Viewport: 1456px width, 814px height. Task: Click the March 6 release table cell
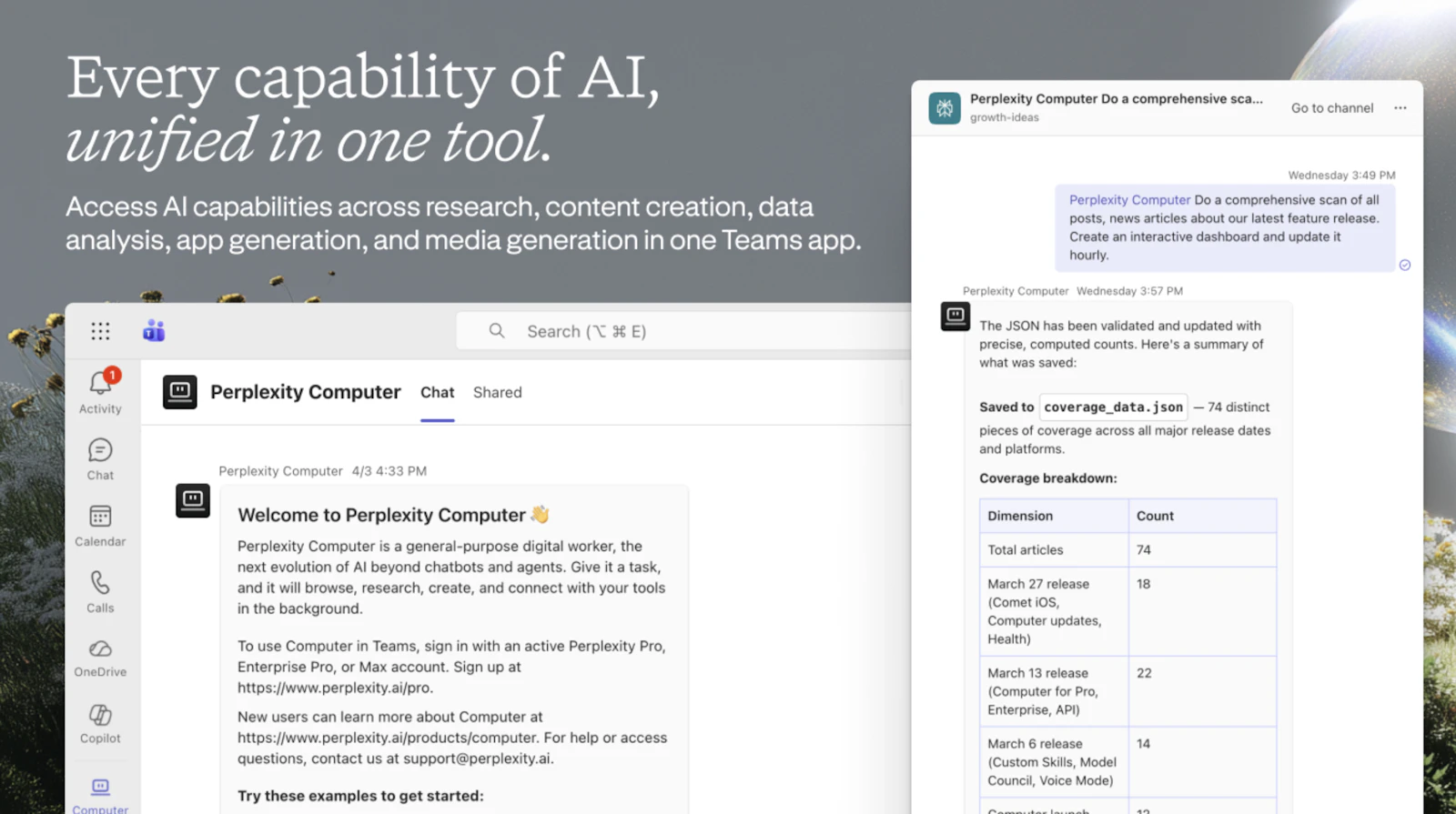click(1055, 762)
